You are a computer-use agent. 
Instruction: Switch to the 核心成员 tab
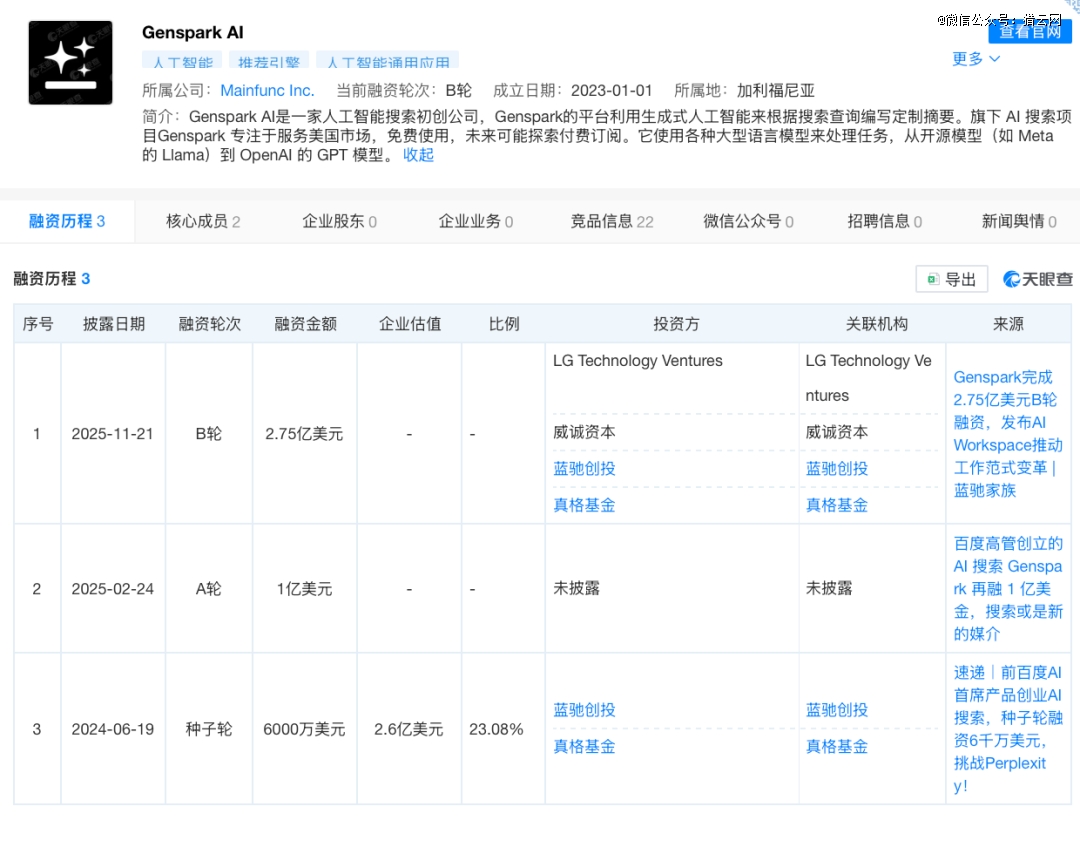[201, 221]
